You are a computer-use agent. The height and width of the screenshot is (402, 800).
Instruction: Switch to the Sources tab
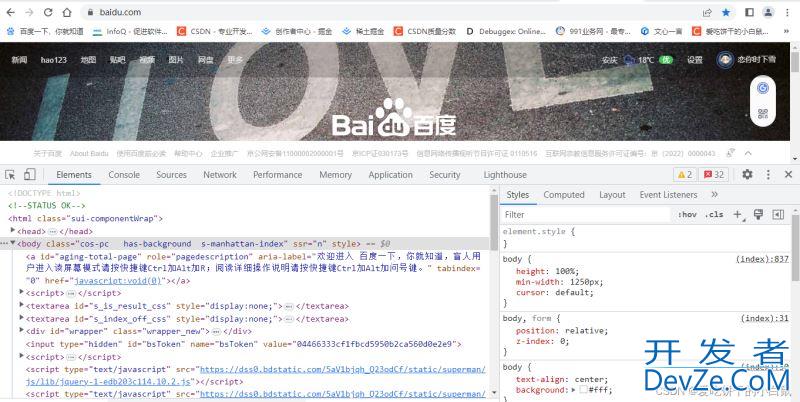pos(171,174)
